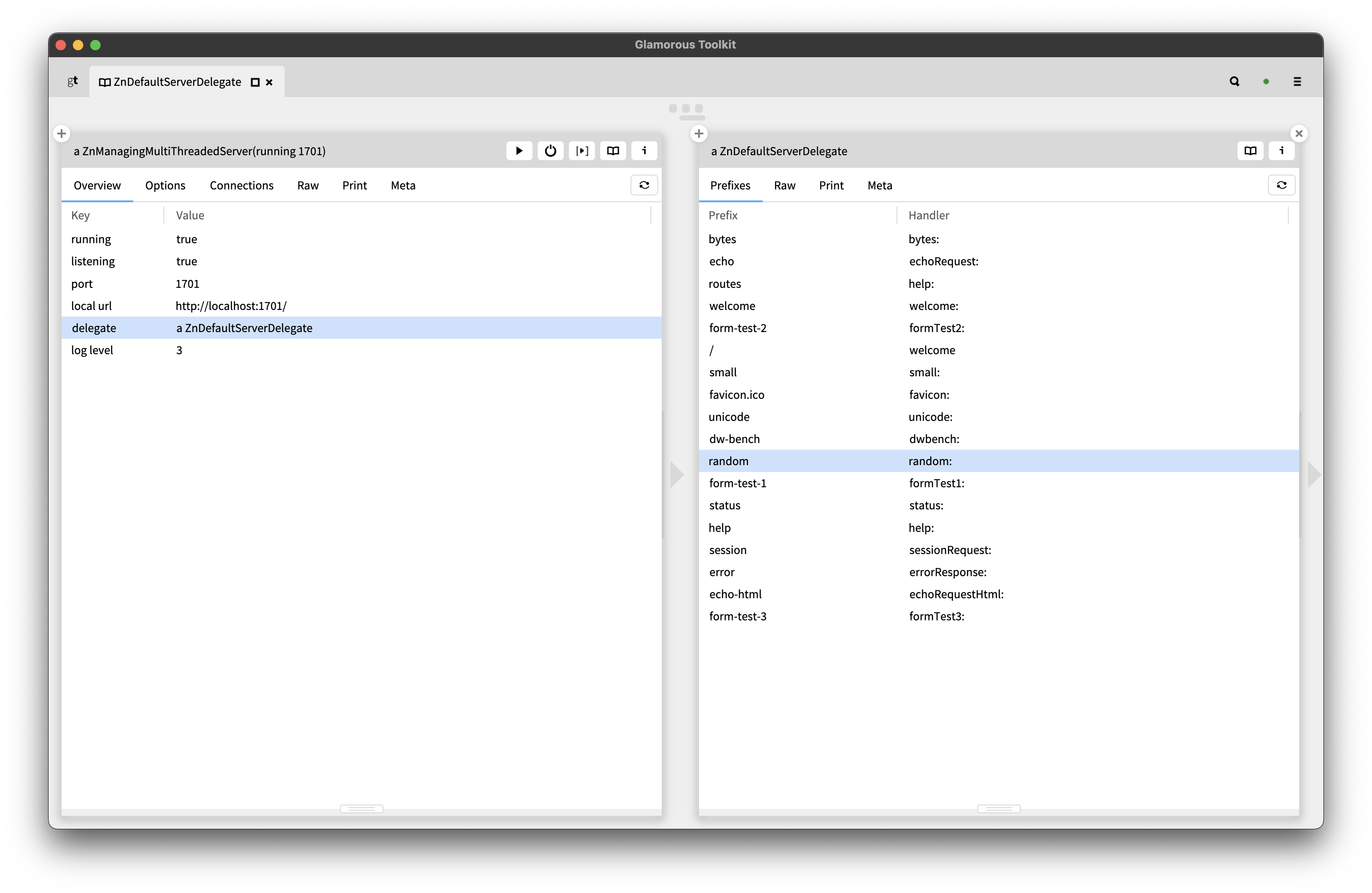Switch to the Connections tab

point(242,185)
